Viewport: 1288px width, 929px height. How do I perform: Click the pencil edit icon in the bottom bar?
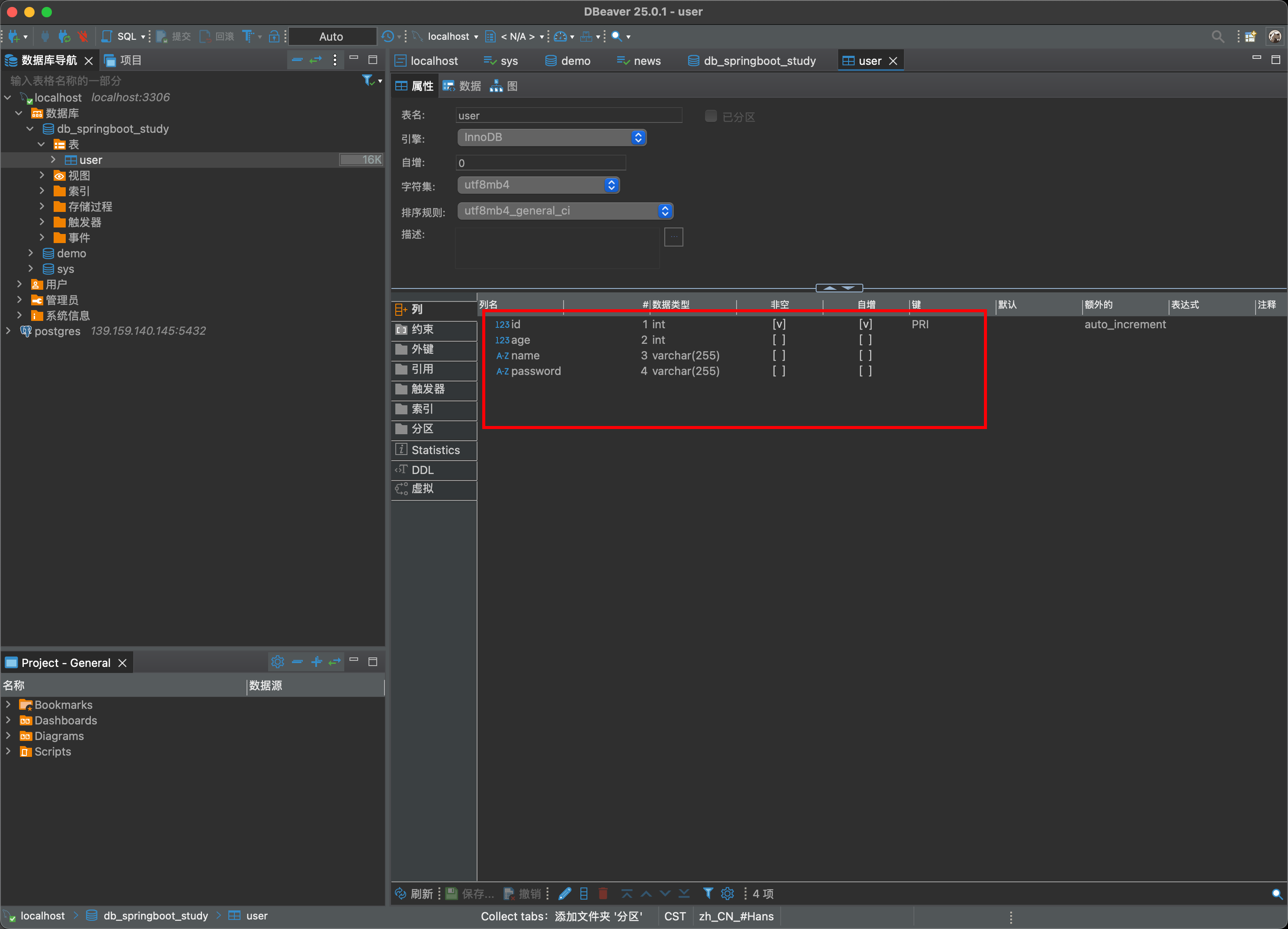click(564, 893)
